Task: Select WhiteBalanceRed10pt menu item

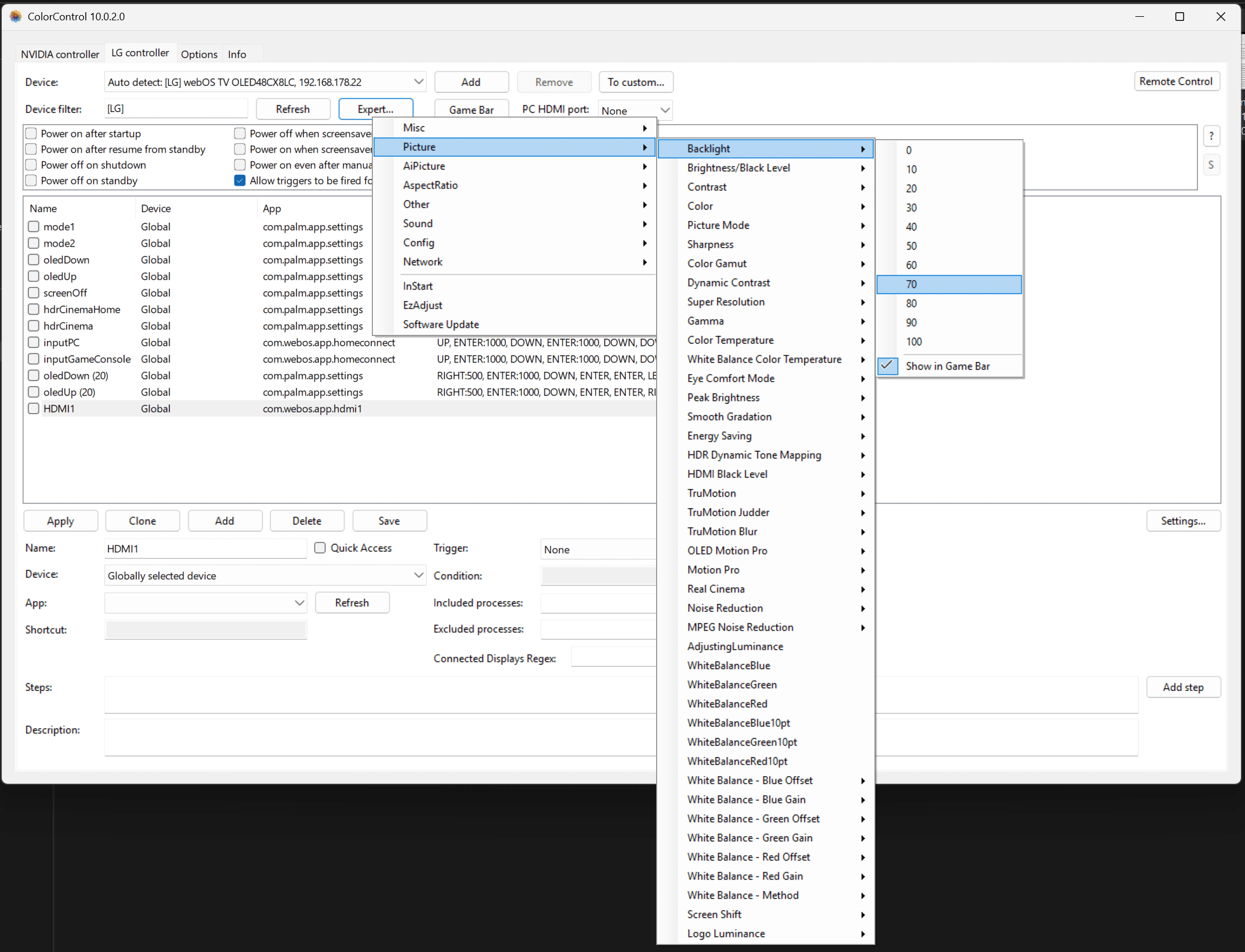Action: click(766, 761)
